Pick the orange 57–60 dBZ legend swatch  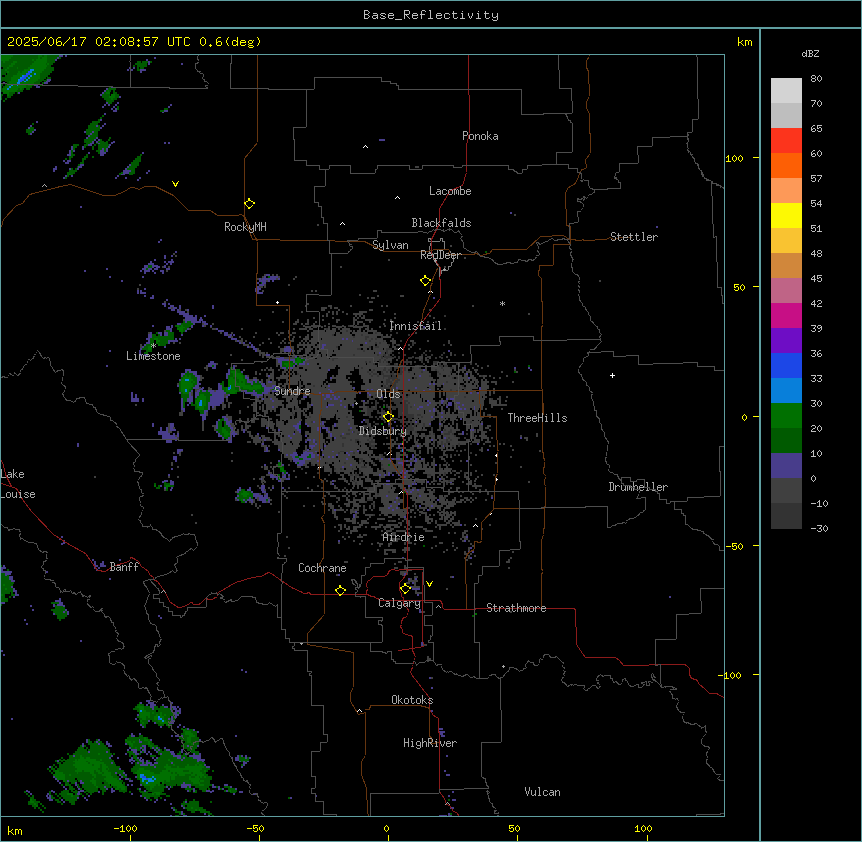pyautogui.click(x=786, y=165)
